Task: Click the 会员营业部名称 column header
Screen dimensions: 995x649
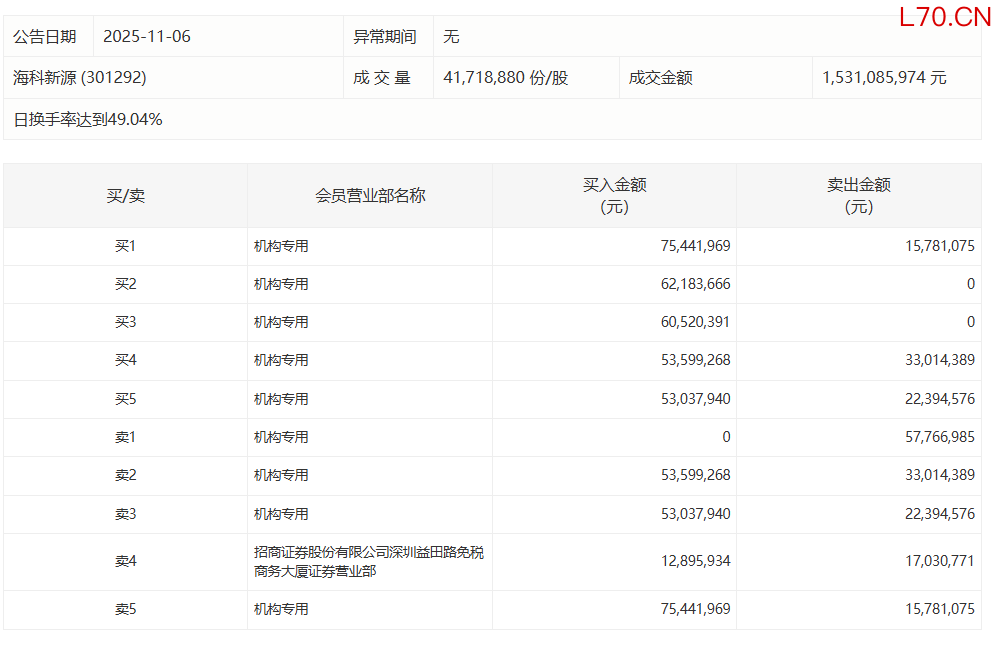Action: click(370, 196)
